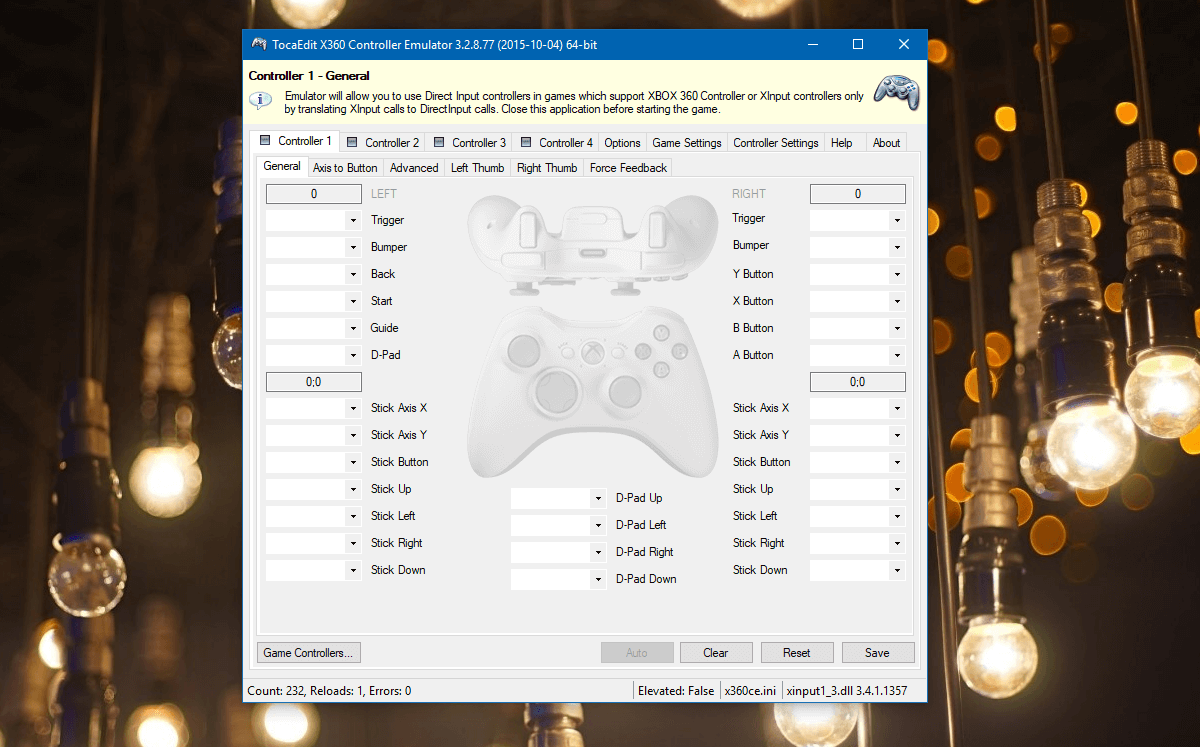Click the Controller 3 tab status icon
The height and width of the screenshot is (747, 1200).
[x=439, y=142]
